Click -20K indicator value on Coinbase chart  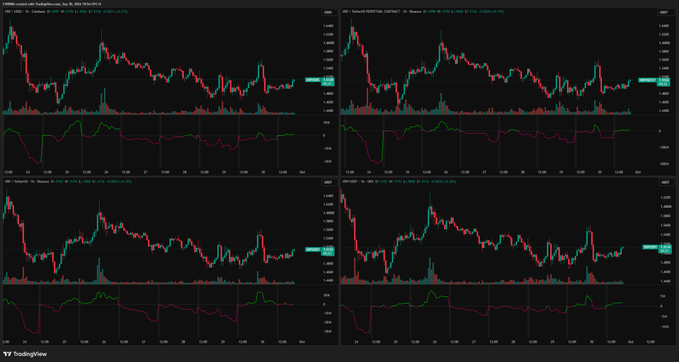(327, 162)
